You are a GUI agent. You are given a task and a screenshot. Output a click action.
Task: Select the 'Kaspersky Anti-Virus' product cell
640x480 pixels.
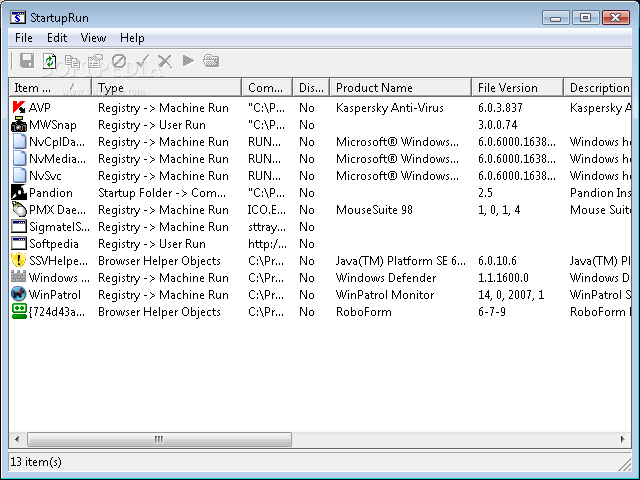pyautogui.click(x=389, y=108)
